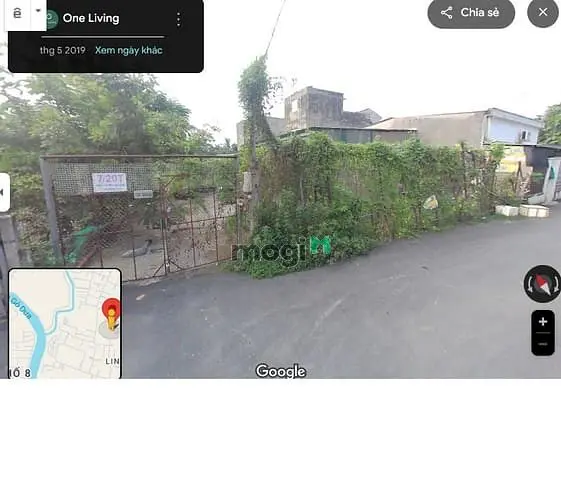Viewport: 561px width, 504px height.
Task: Collapse the side panel with left arrow
Action: click(x=3, y=192)
